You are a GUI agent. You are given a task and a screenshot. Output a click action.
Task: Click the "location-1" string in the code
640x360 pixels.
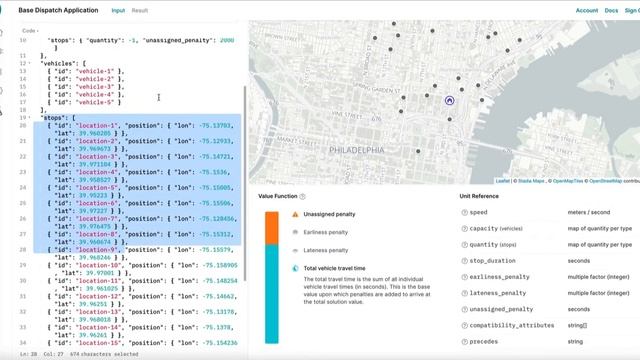[x=97, y=125]
